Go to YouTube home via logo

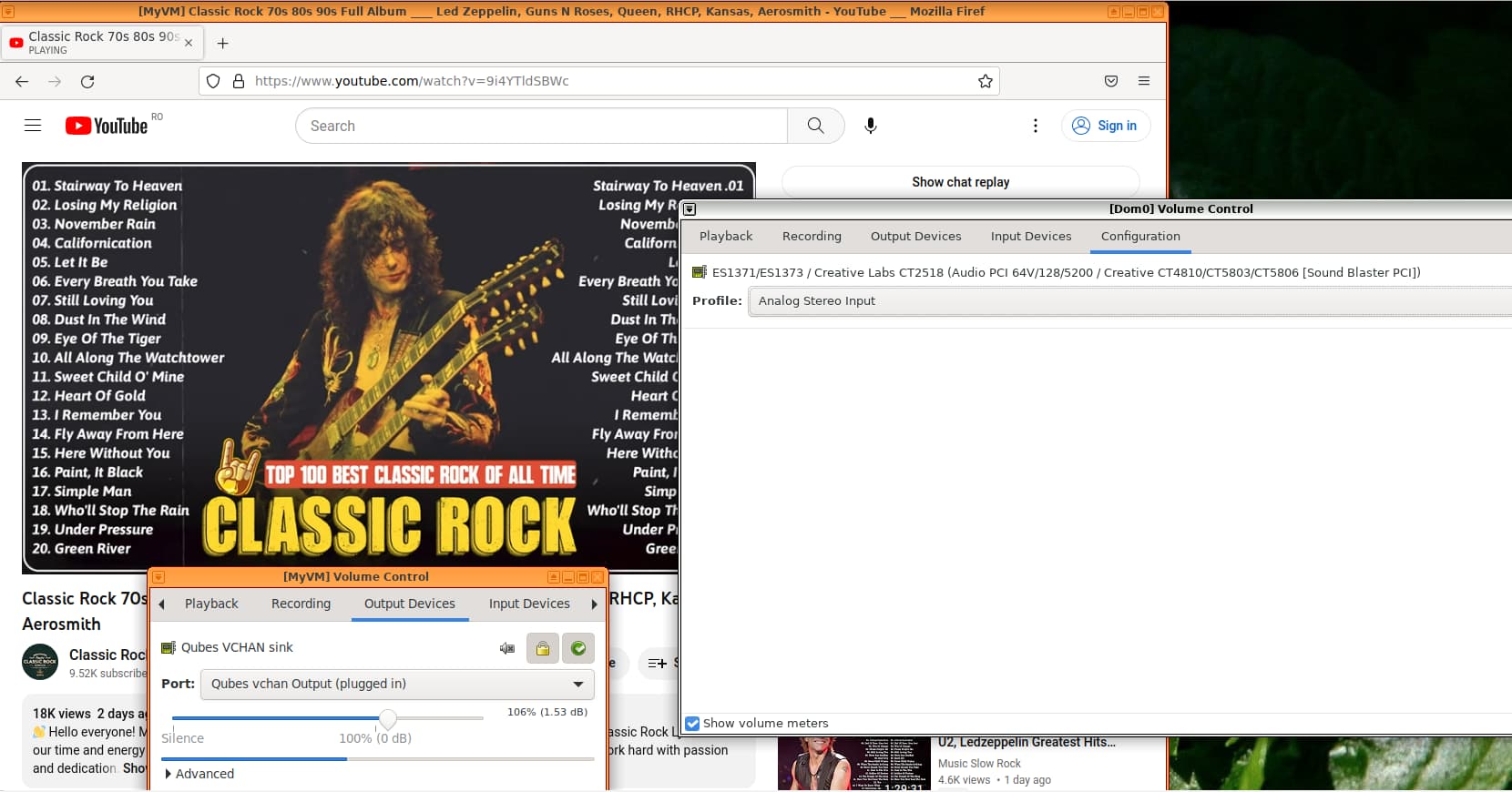(x=107, y=126)
